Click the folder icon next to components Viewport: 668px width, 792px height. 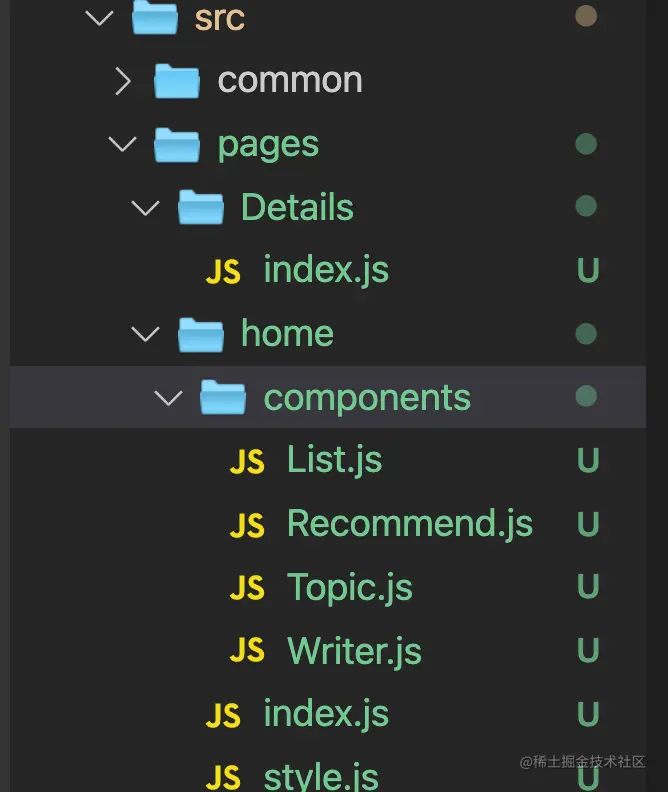point(223,398)
